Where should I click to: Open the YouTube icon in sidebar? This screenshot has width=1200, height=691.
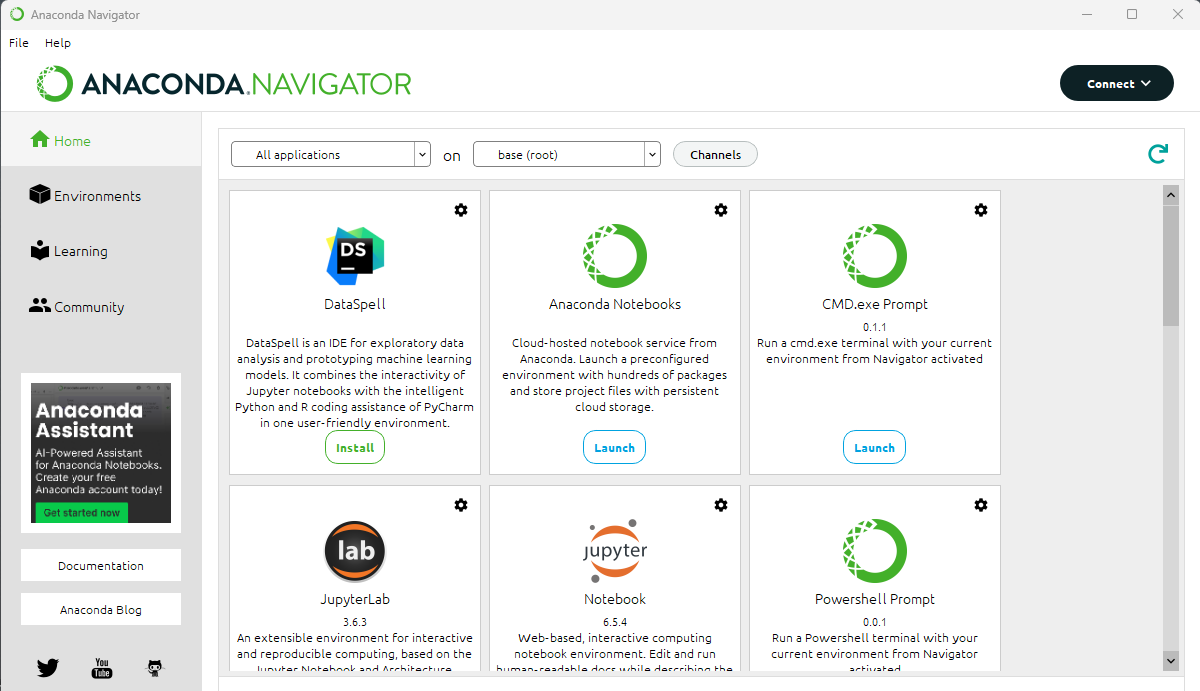[102, 667]
